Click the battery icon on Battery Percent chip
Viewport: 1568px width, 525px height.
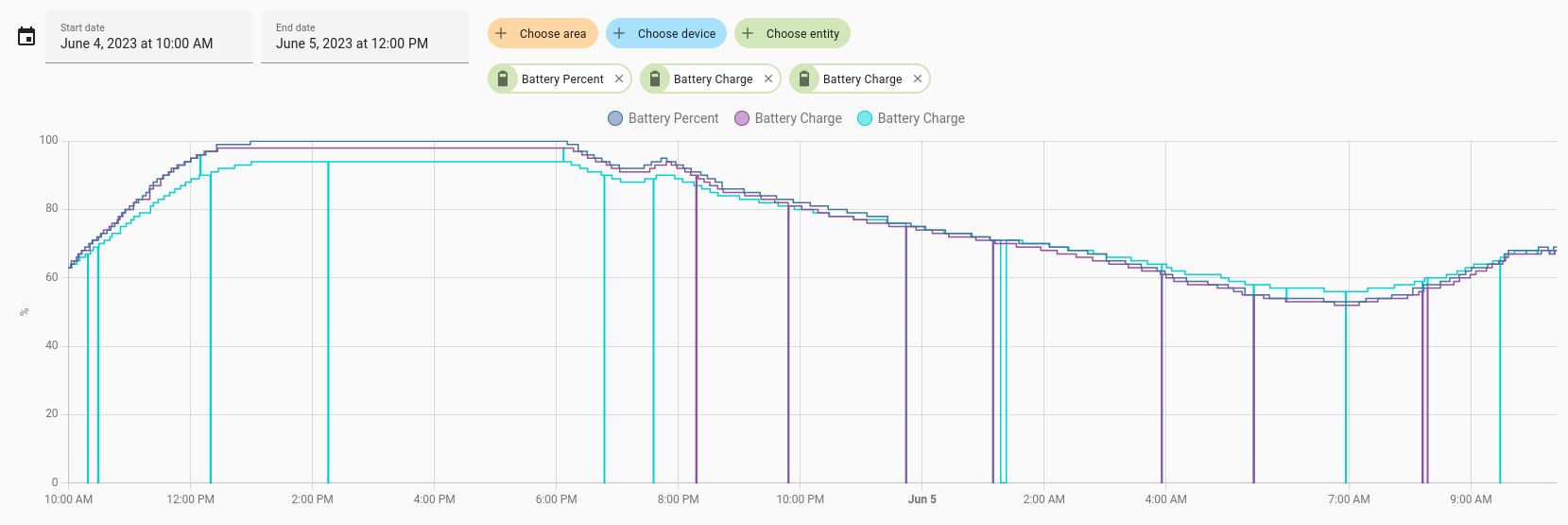click(503, 79)
